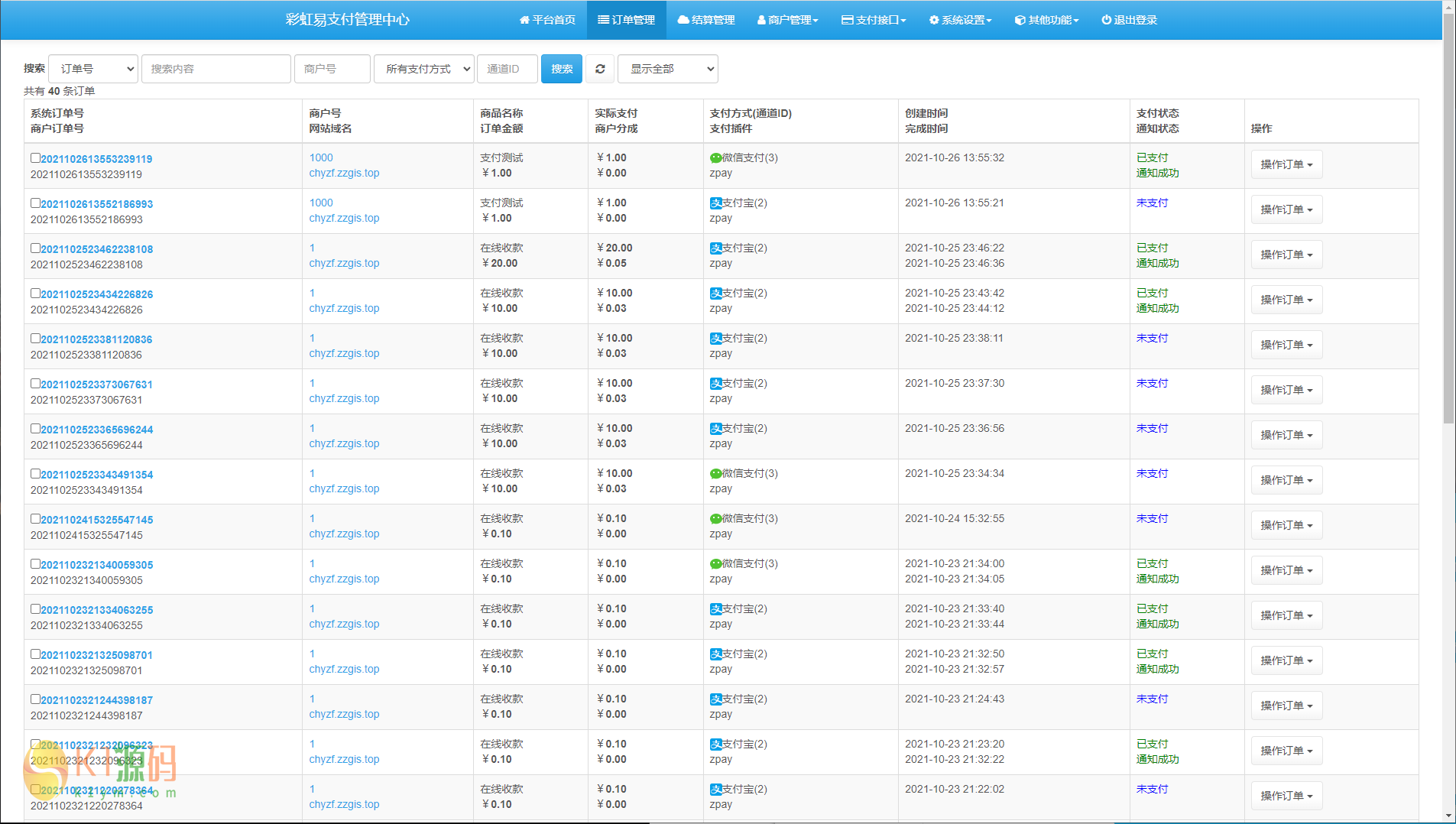
Task: Check the box for order 2021102523381120836
Action: coord(35,339)
